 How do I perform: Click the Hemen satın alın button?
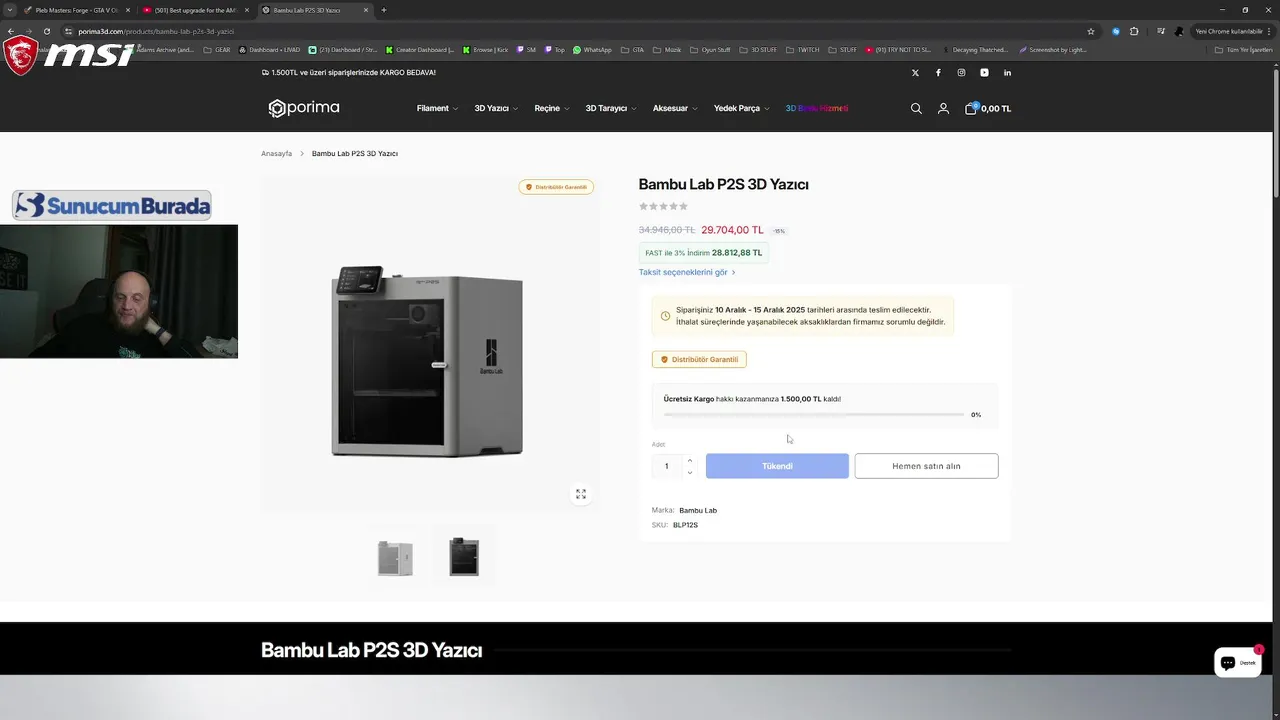pyautogui.click(x=926, y=466)
